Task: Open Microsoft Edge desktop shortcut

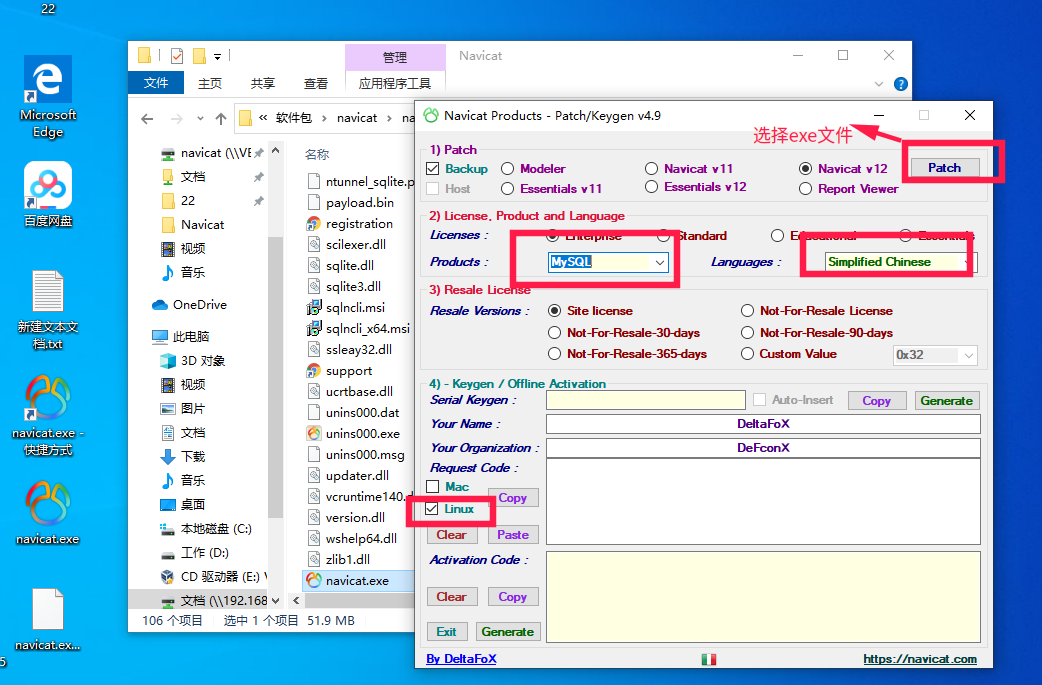Action: click(x=48, y=96)
